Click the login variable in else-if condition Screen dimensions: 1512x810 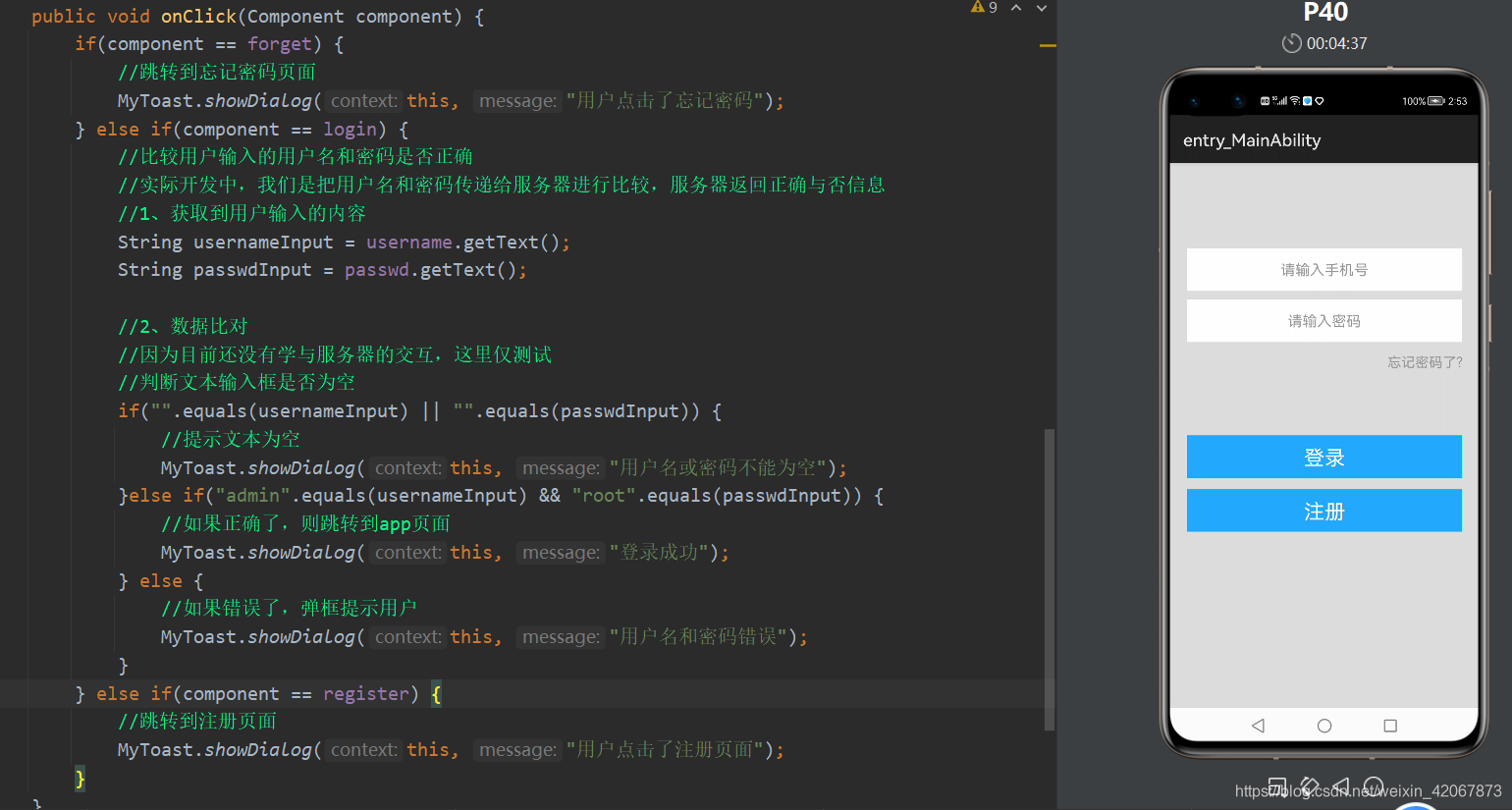(350, 130)
